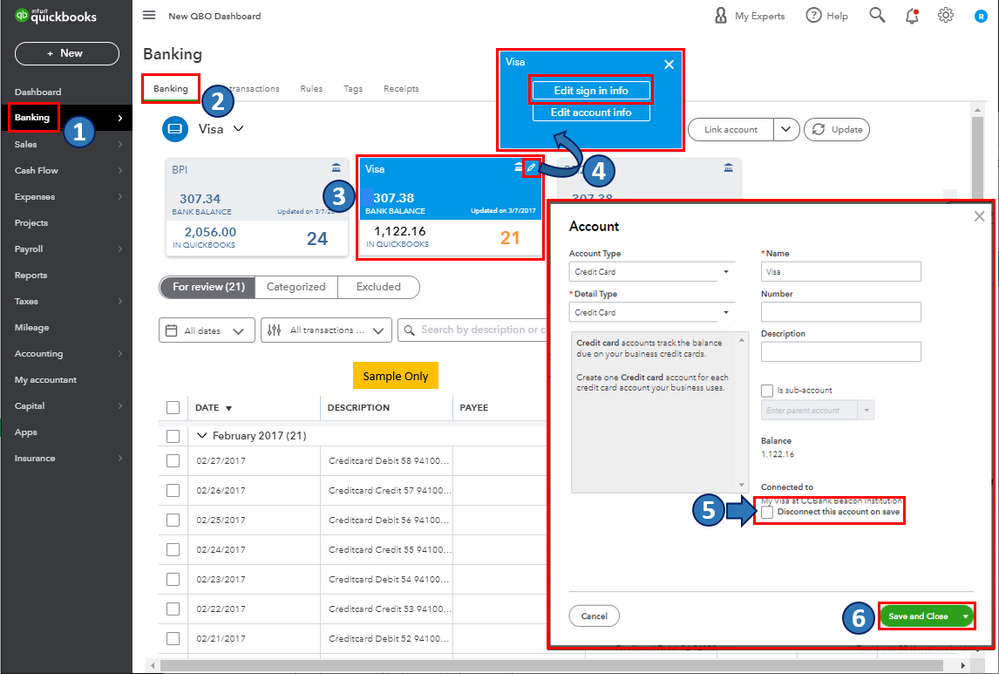Click Edit sign in info button
The image size is (999, 674).
pos(591,90)
